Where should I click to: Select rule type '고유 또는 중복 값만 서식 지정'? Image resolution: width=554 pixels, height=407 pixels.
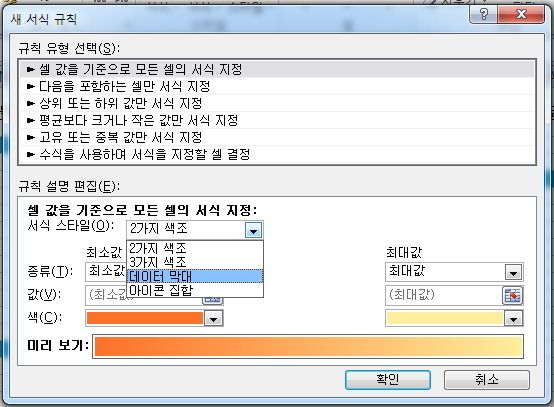(x=277, y=137)
